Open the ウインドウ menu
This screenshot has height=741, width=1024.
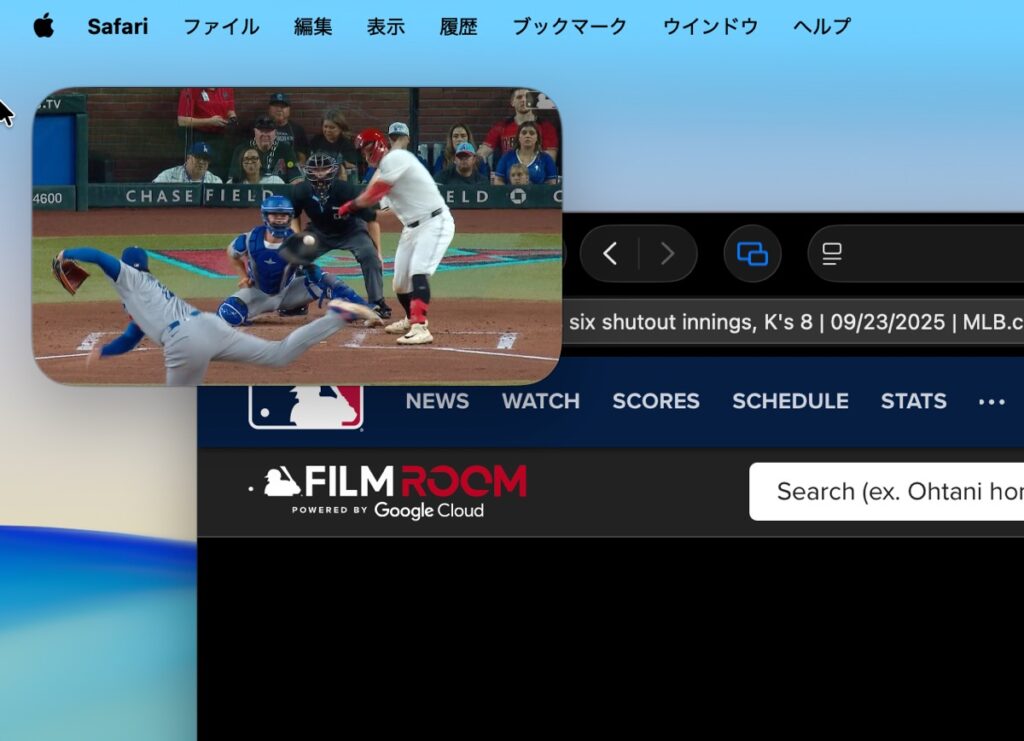710,26
